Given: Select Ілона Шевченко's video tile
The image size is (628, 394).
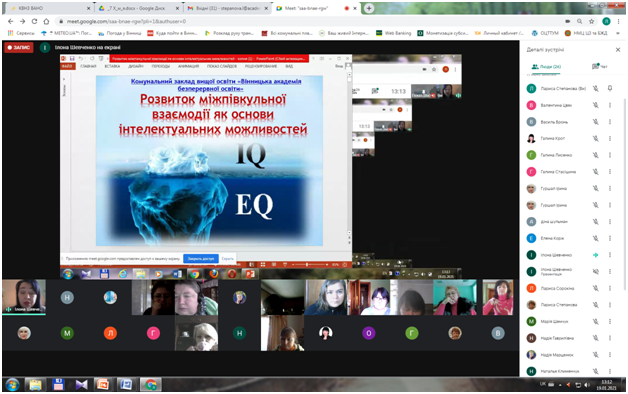Looking at the screenshot, I should (x=24, y=297).
